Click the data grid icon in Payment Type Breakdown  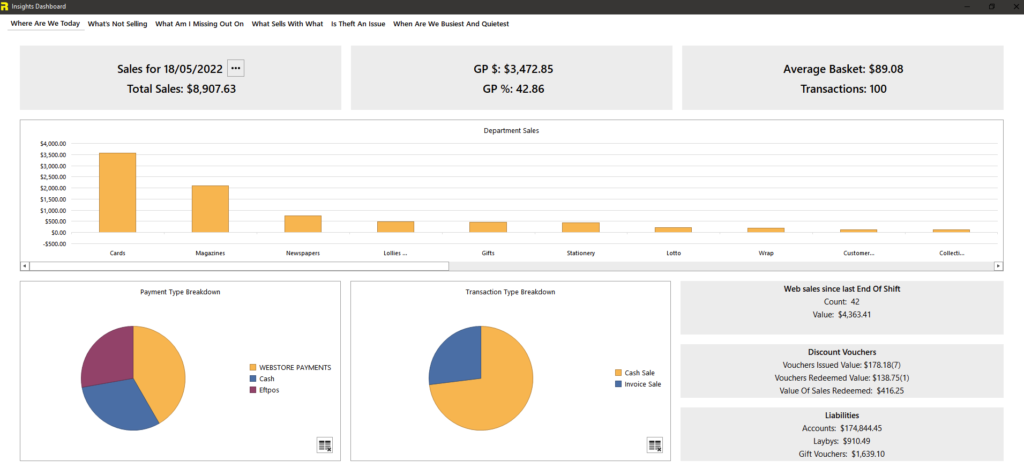tap(324, 445)
